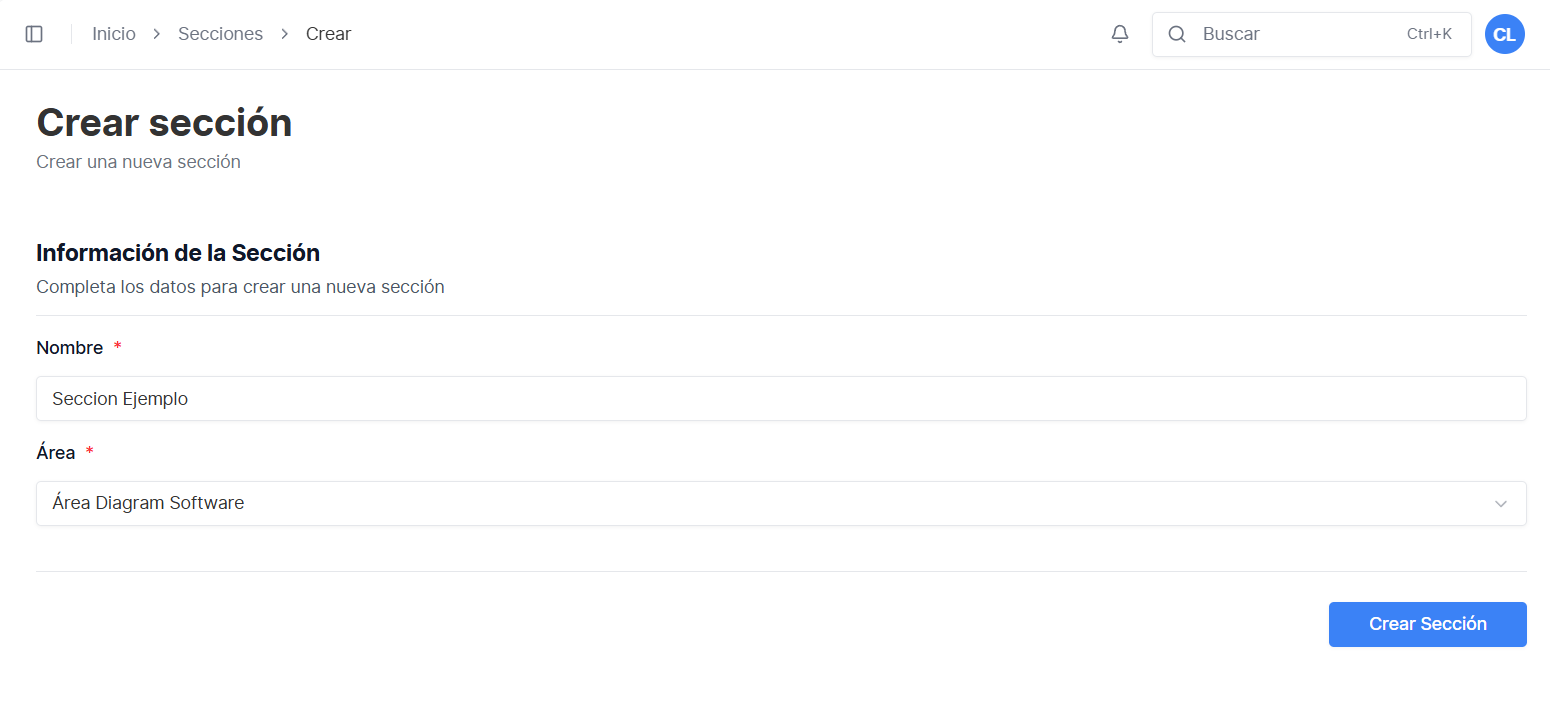Go to the Inicio breadcrumb

114,34
